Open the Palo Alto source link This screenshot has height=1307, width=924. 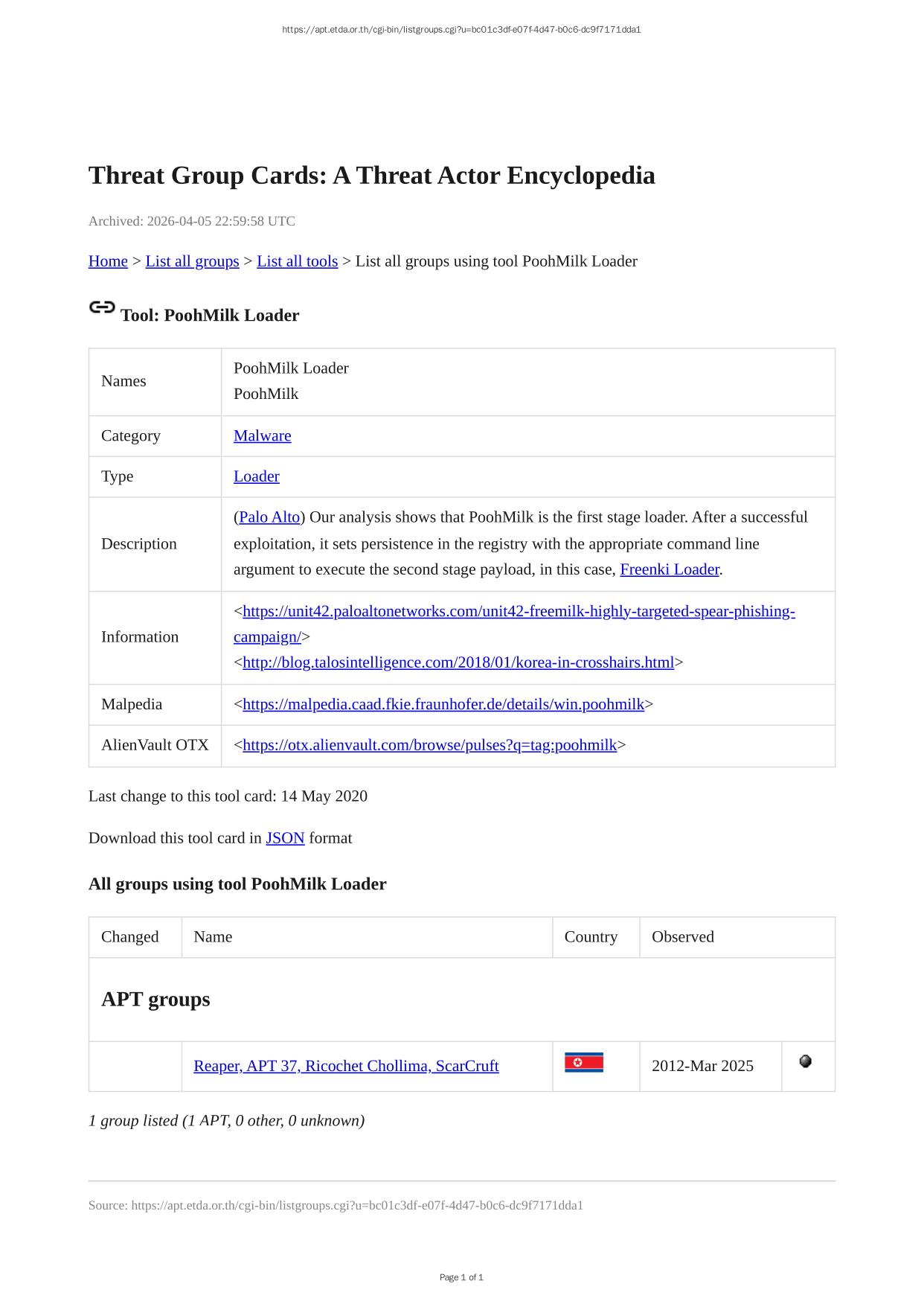tap(269, 517)
